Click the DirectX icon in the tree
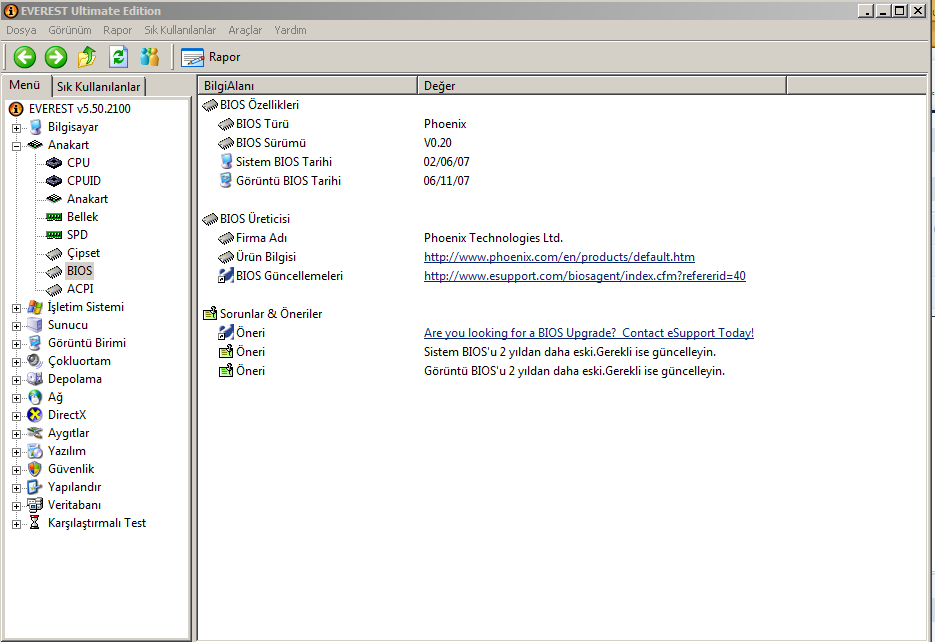Image resolution: width=935 pixels, height=642 pixels. 35,415
